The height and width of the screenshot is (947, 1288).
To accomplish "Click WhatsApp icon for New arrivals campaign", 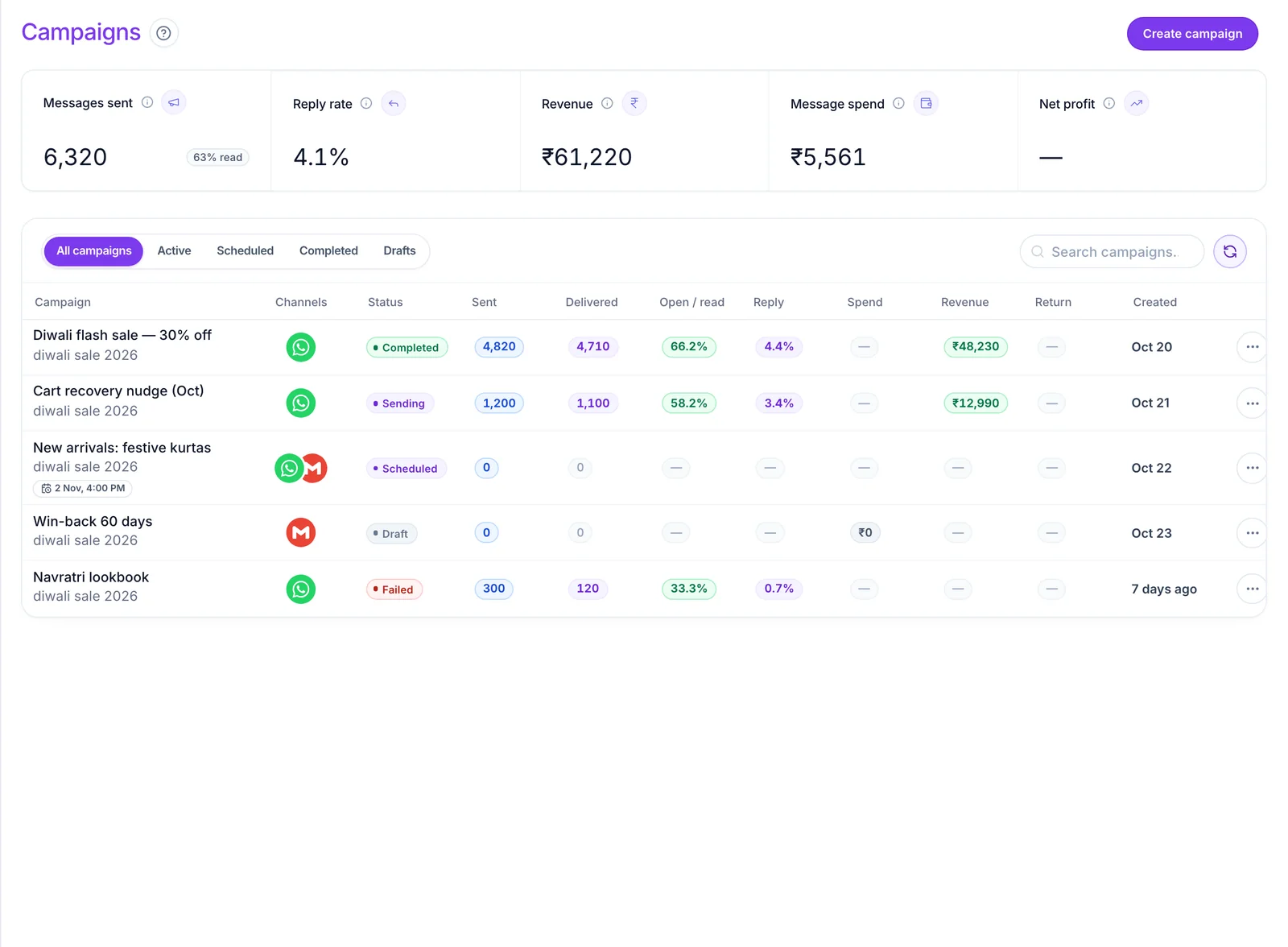I will point(288,468).
